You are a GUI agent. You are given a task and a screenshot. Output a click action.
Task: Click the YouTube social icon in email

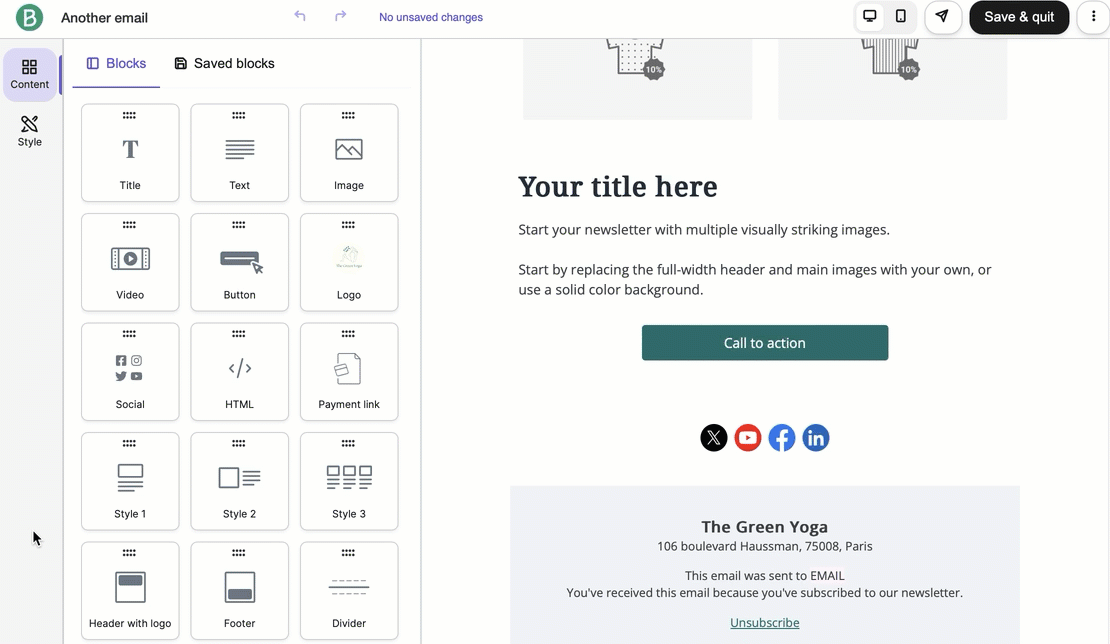(748, 438)
